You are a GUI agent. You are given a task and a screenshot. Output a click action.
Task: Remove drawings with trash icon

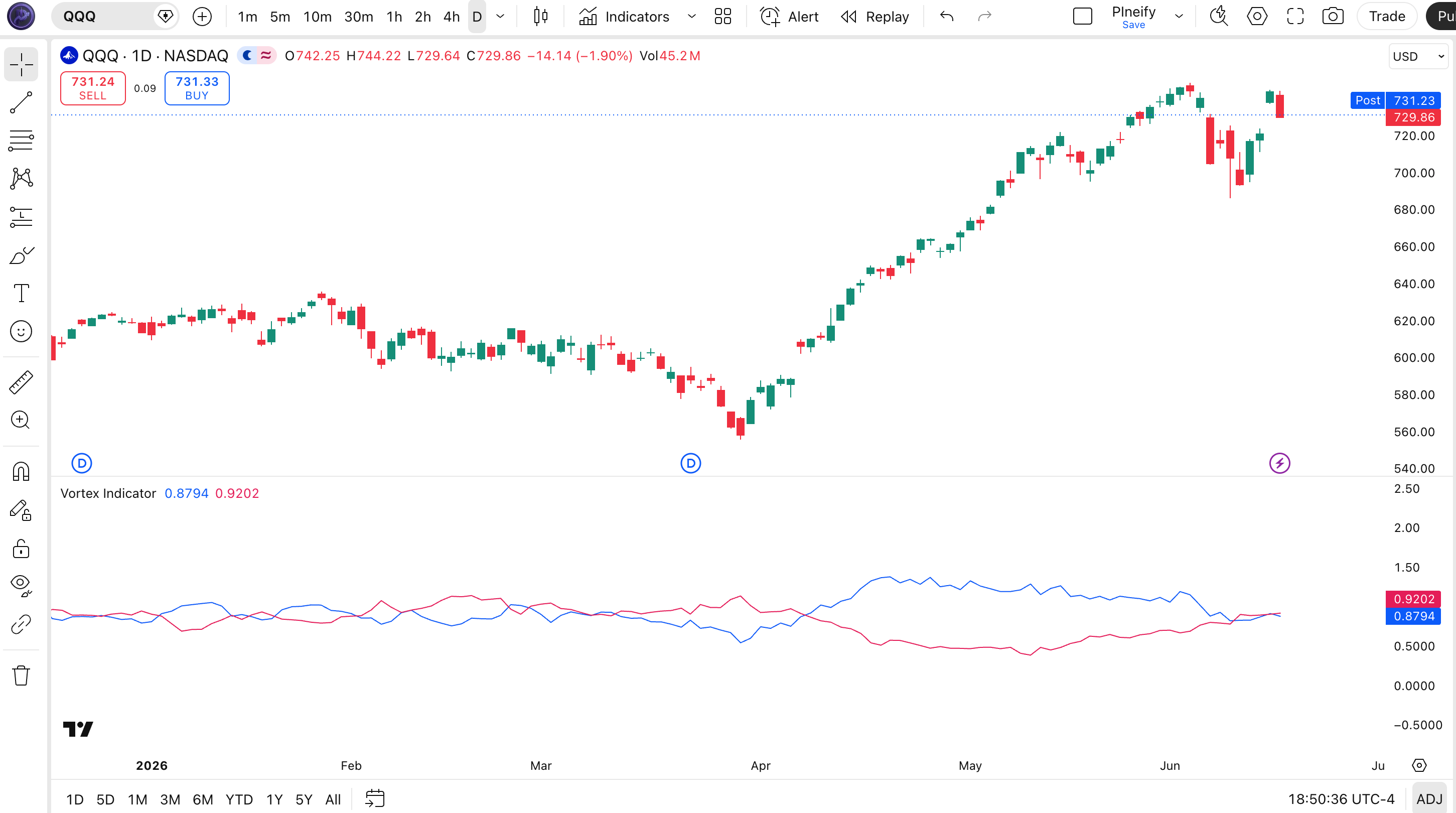click(21, 675)
